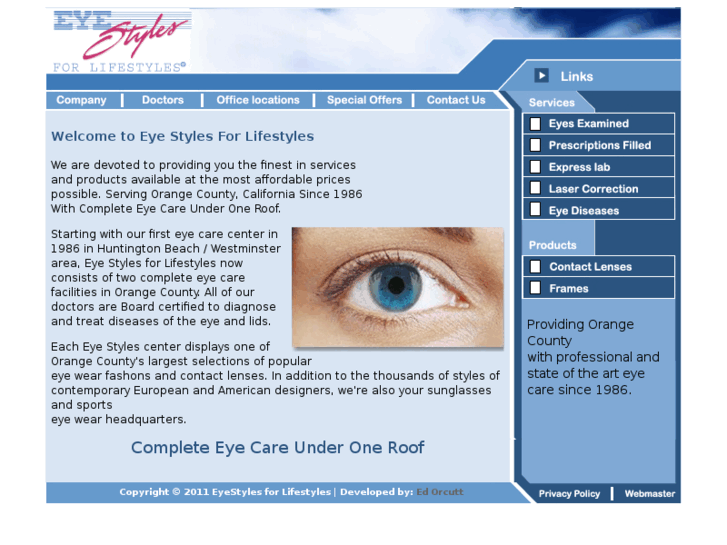727x545 pixels.
Task: Open the Company menu item
Action: pyautogui.click(x=81, y=100)
